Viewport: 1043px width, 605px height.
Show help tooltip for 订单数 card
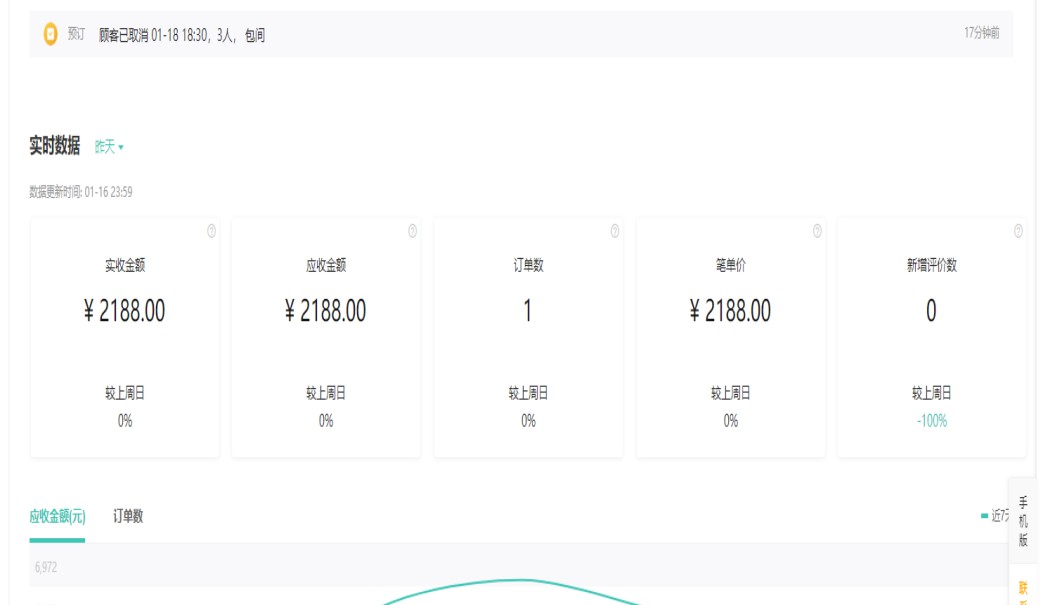614,231
